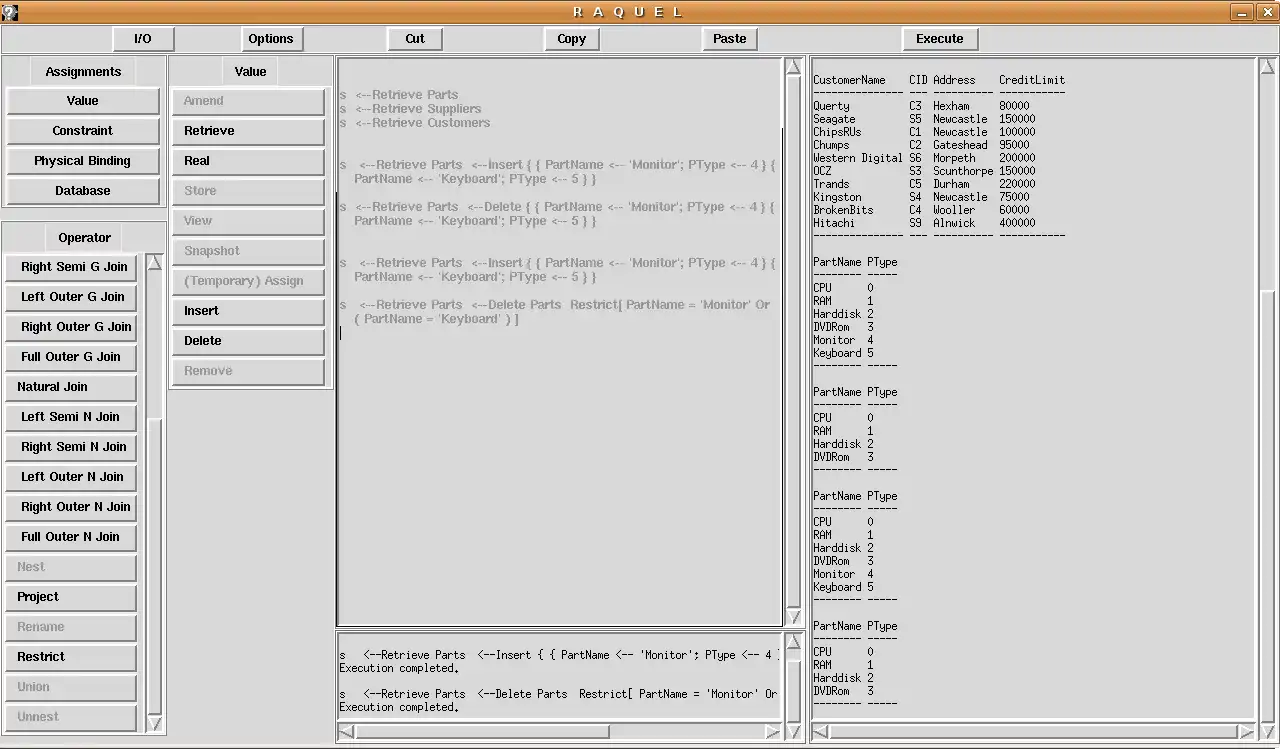
Task: Click down arrow of message log scrollbar
Action: point(794,732)
